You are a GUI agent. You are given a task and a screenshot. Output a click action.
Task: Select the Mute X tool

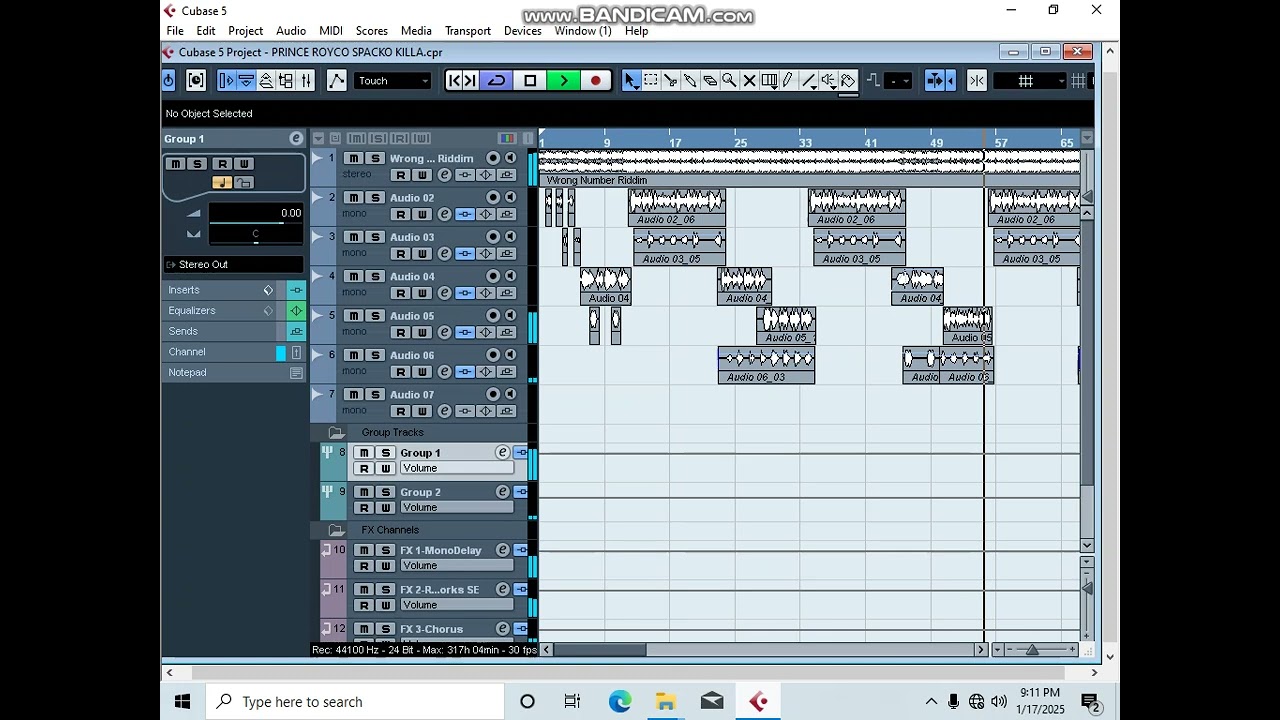tap(749, 81)
